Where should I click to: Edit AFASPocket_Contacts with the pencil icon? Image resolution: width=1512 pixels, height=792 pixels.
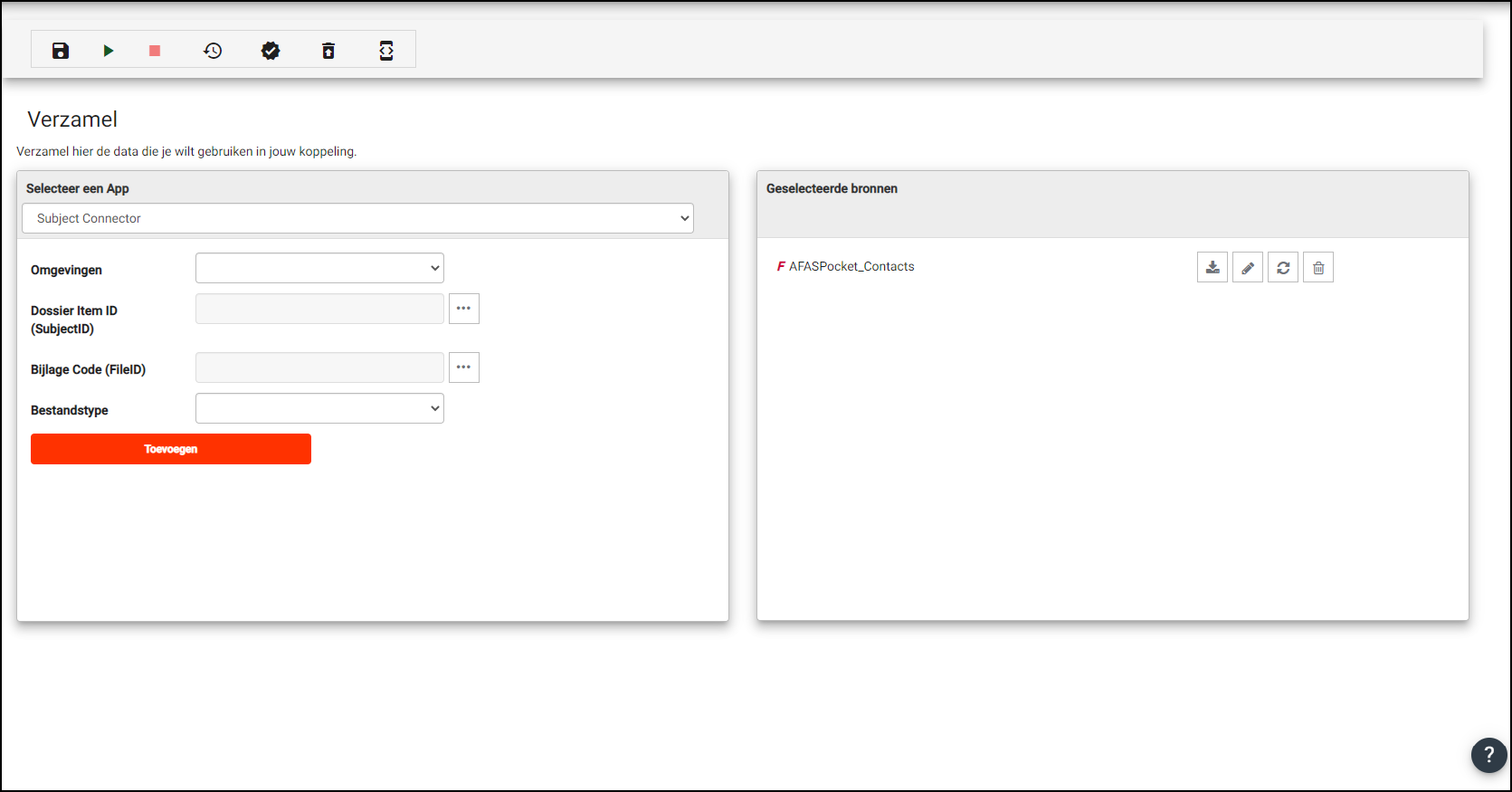[1248, 268]
